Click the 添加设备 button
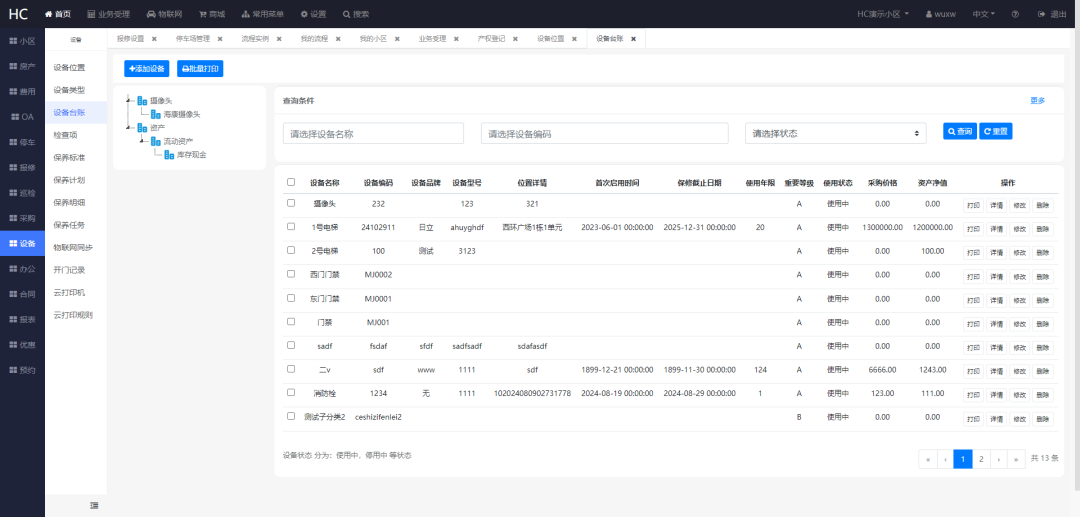This screenshot has width=1080, height=517. tap(147, 69)
